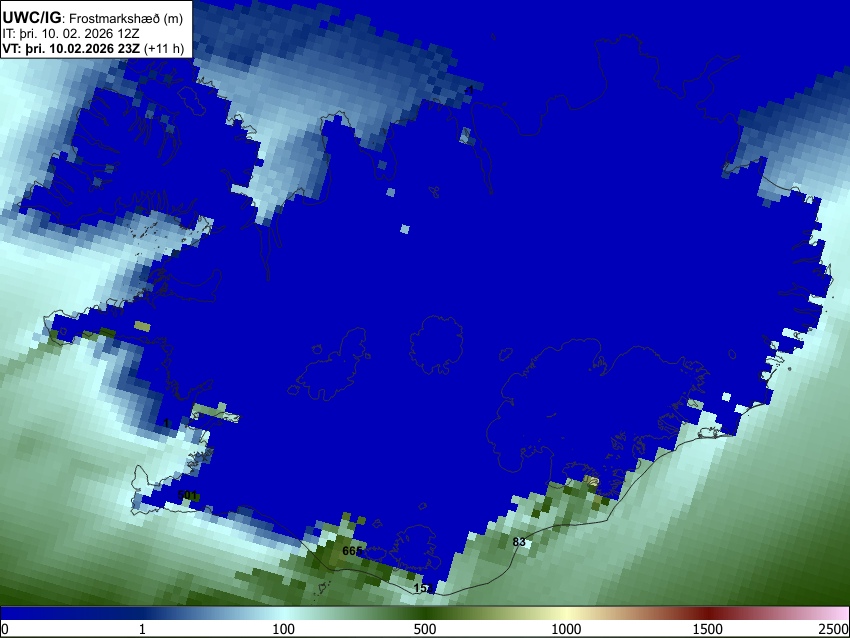Click the color scale label '0'
The image size is (850, 638).
(5, 629)
